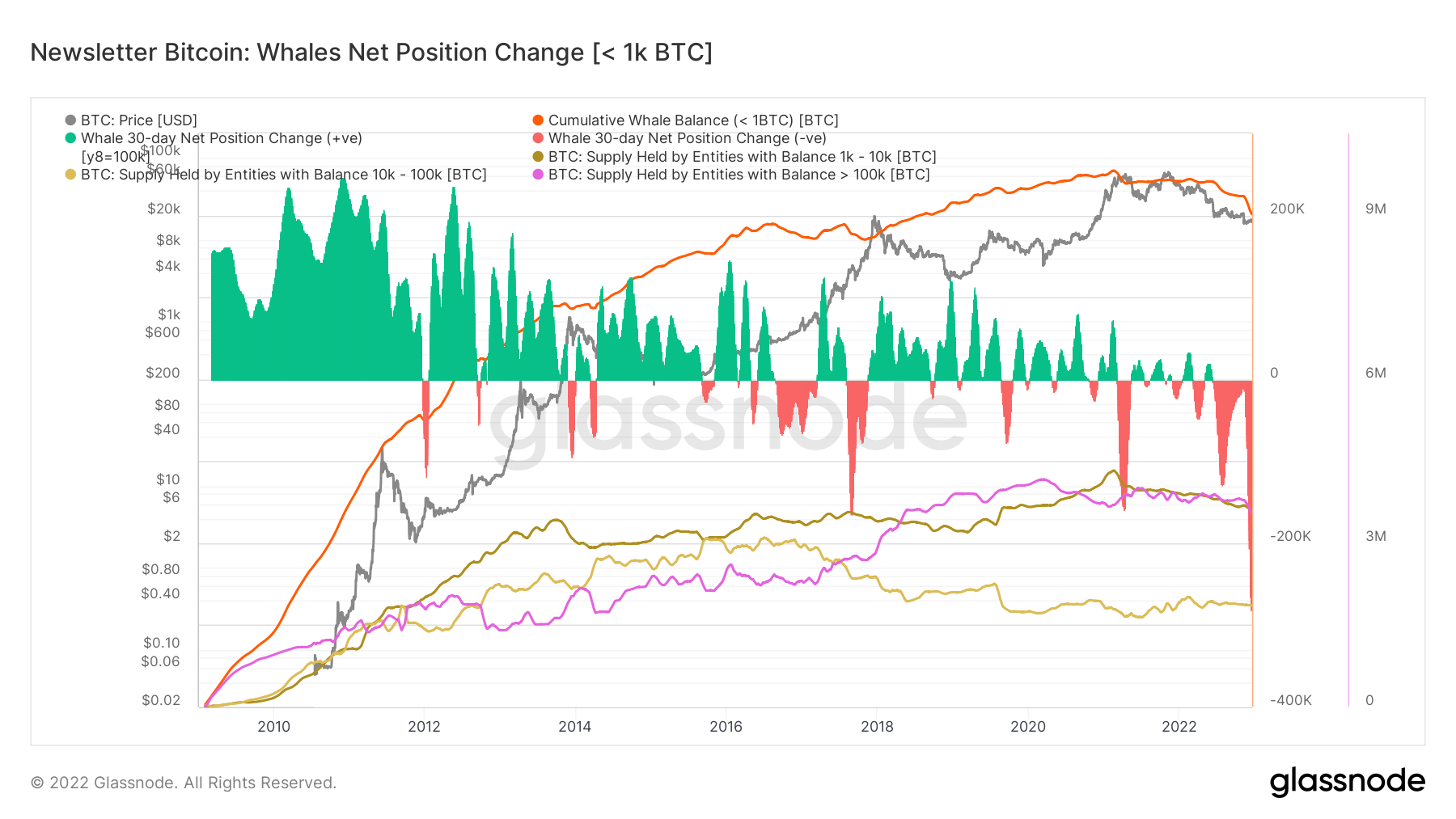1456x819 pixels.
Task: Click the 2010 x-axis year label
Action: (x=273, y=726)
